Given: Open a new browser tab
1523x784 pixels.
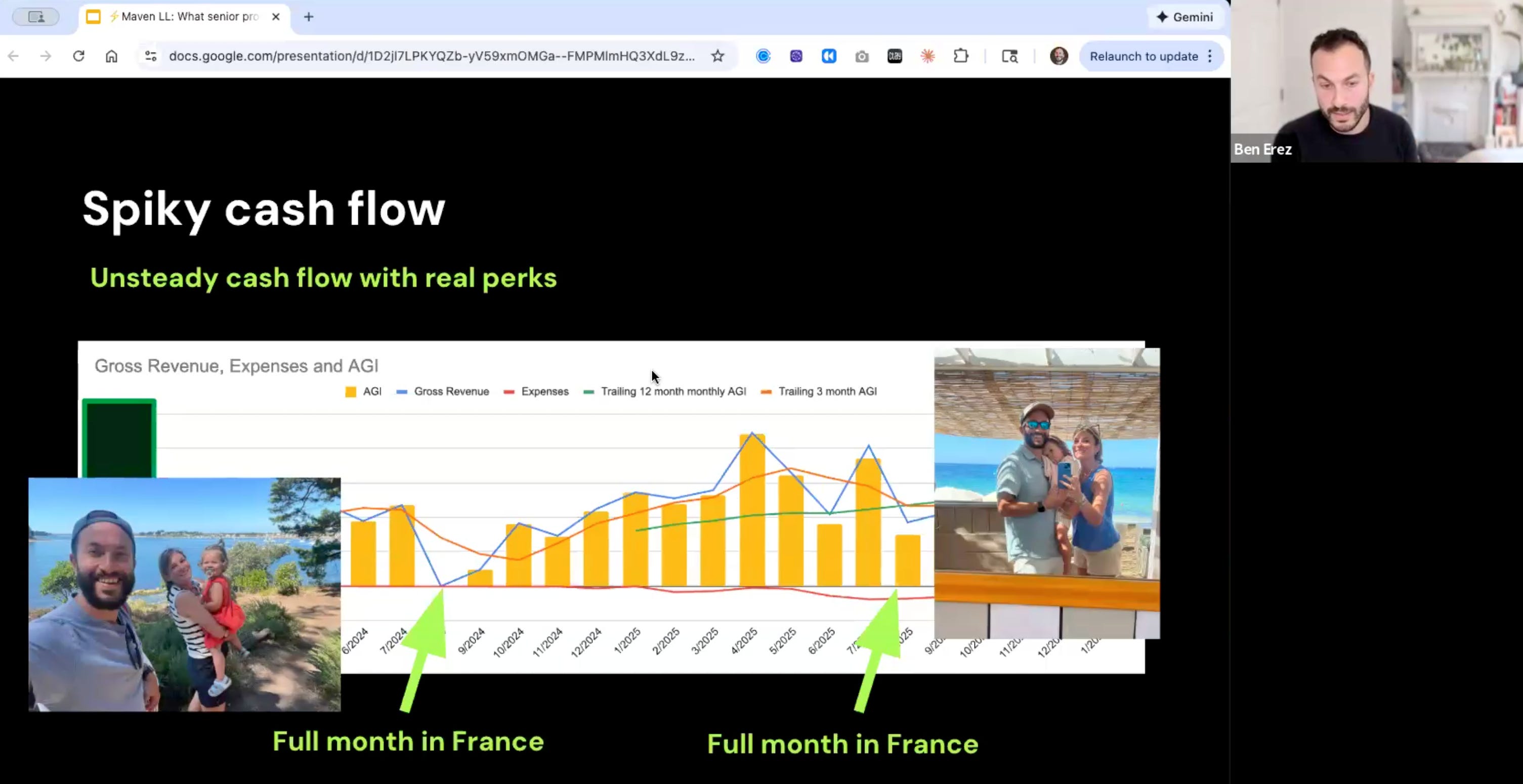Looking at the screenshot, I should point(309,17).
